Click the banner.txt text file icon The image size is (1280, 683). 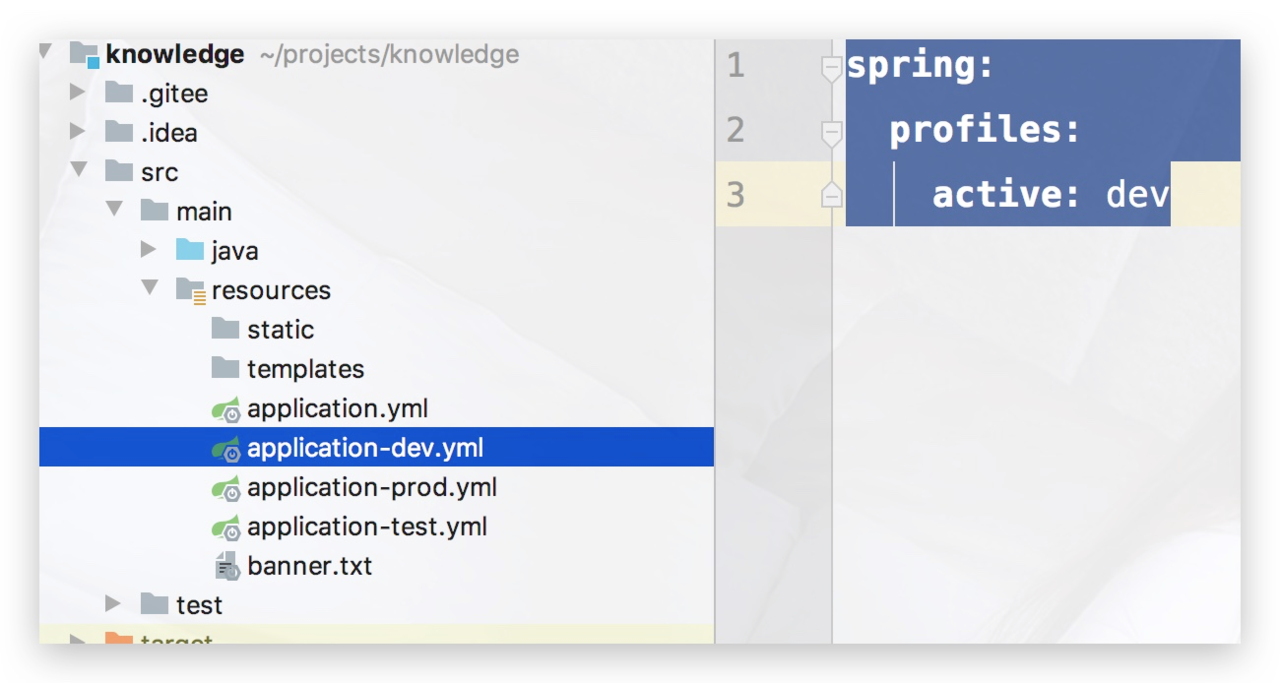227,567
